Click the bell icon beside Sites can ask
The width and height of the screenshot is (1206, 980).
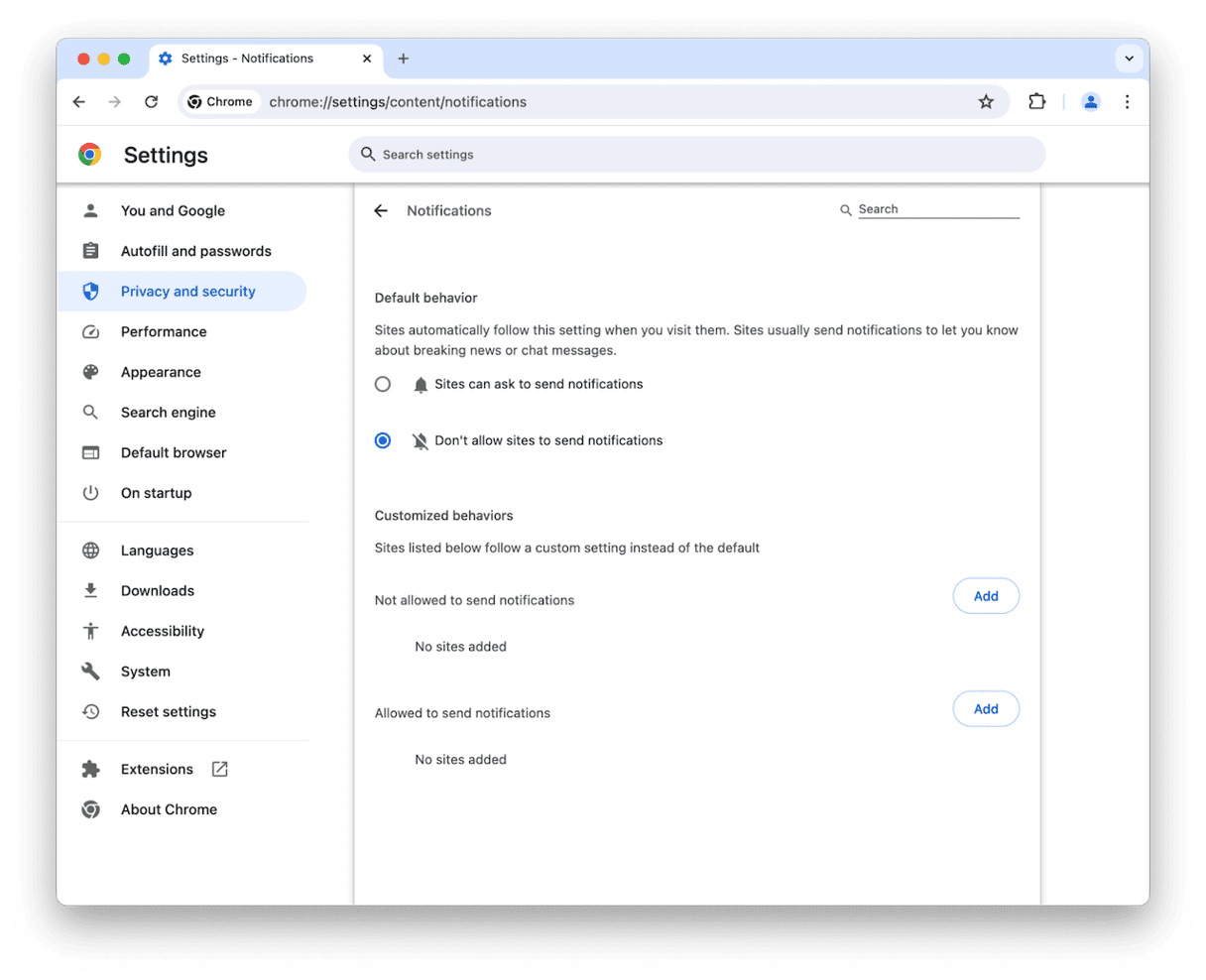coord(421,385)
